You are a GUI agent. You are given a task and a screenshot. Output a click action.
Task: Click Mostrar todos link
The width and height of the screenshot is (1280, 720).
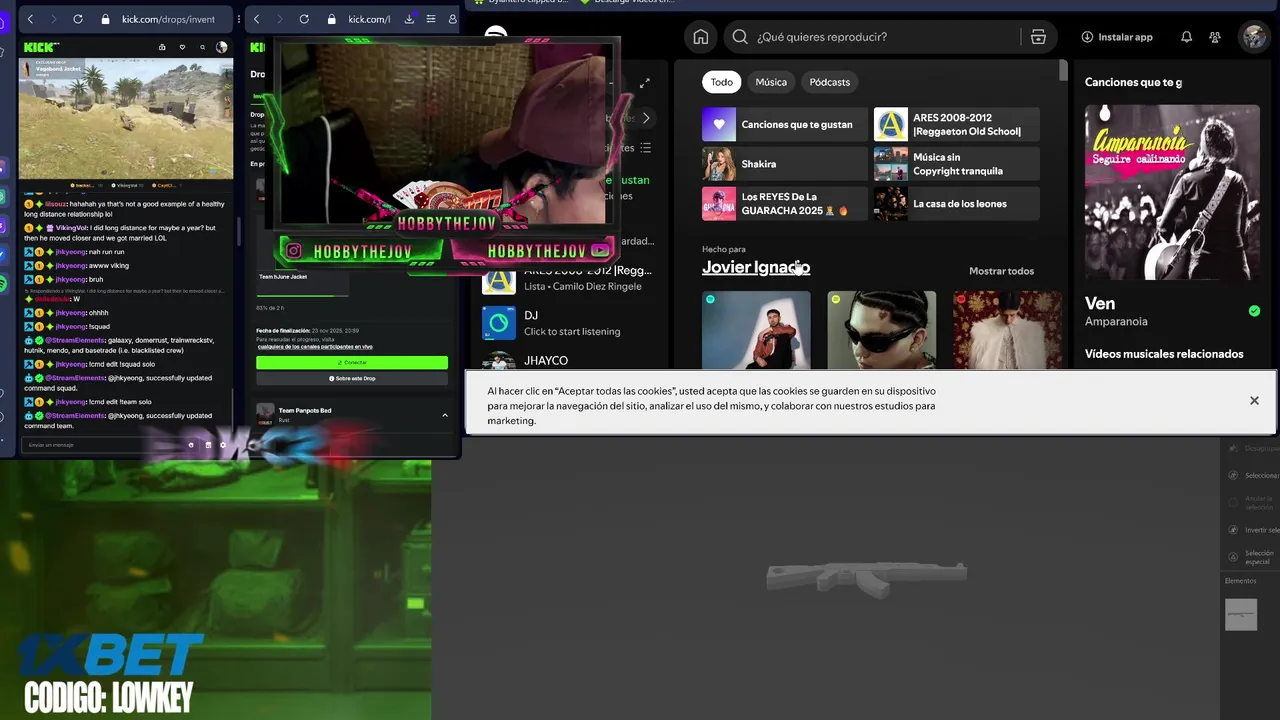1001,271
